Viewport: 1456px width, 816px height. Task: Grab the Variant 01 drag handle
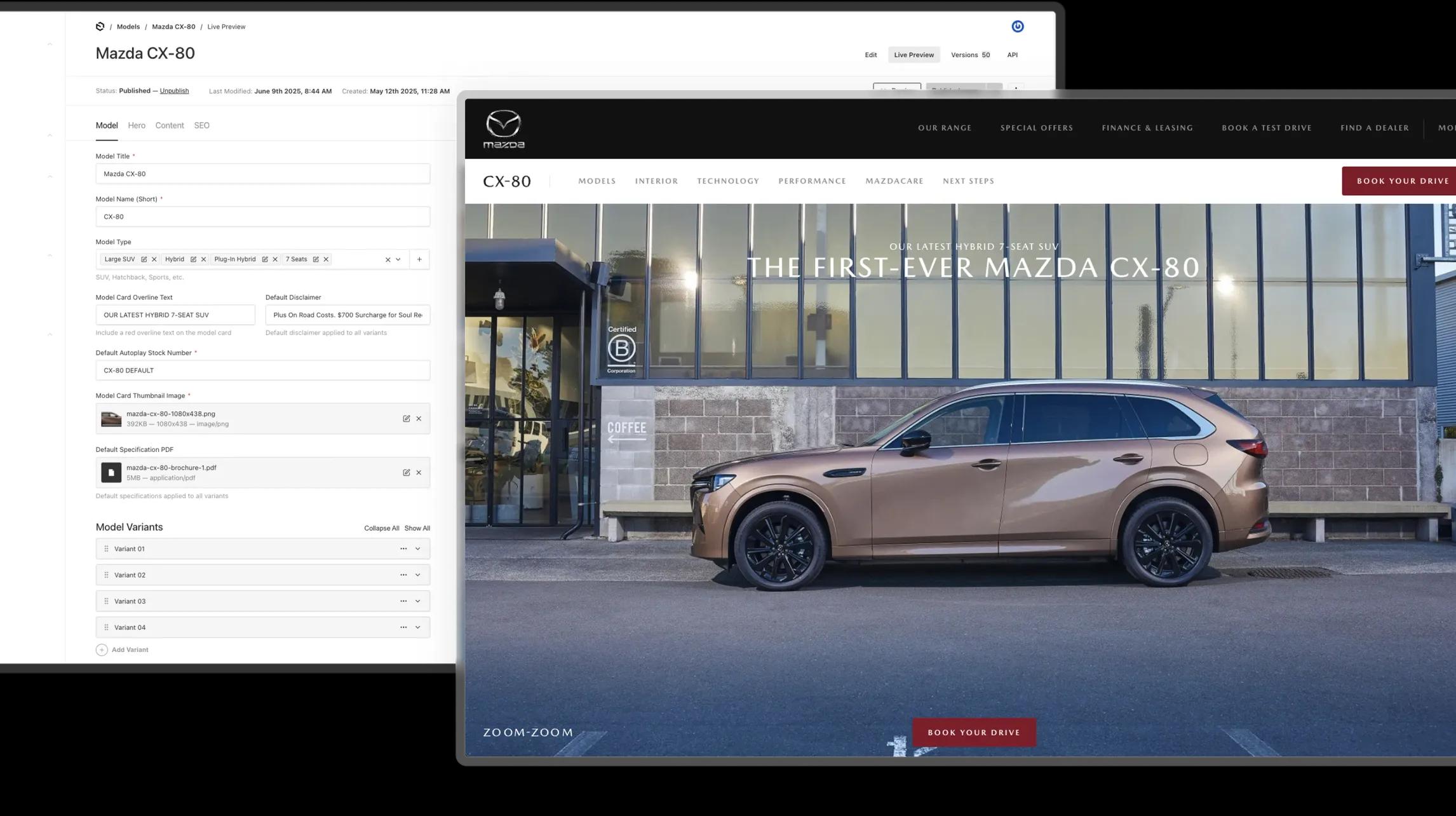click(106, 549)
